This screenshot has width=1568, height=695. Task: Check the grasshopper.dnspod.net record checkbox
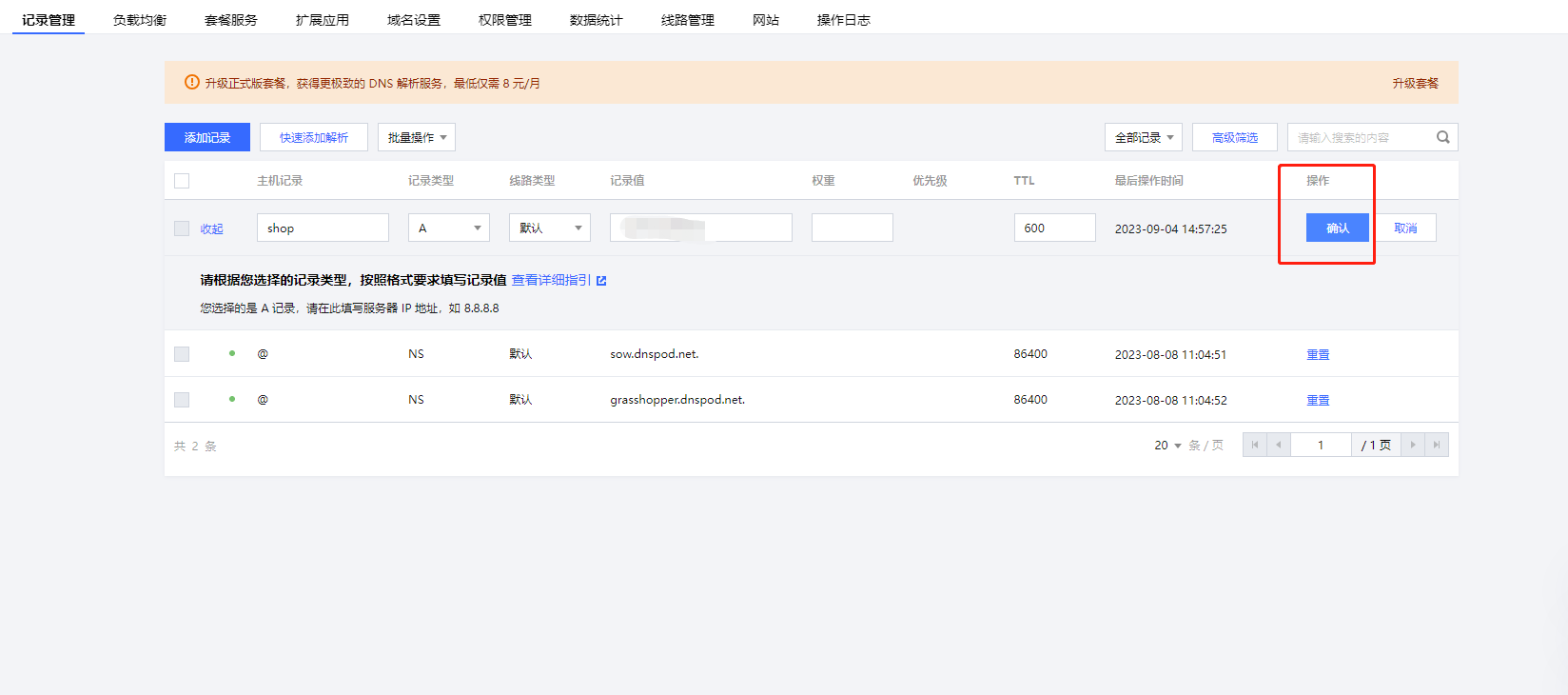coord(182,400)
